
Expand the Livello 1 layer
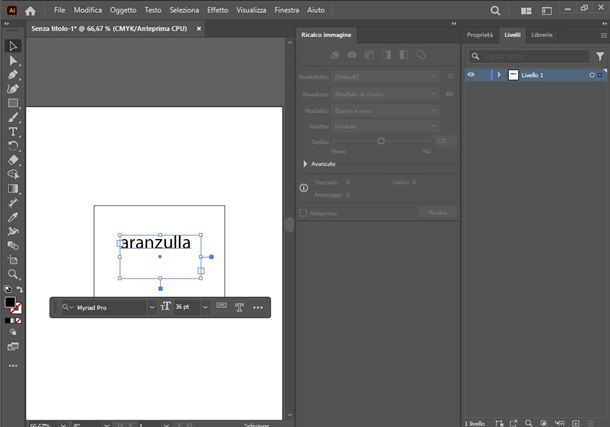(498, 75)
